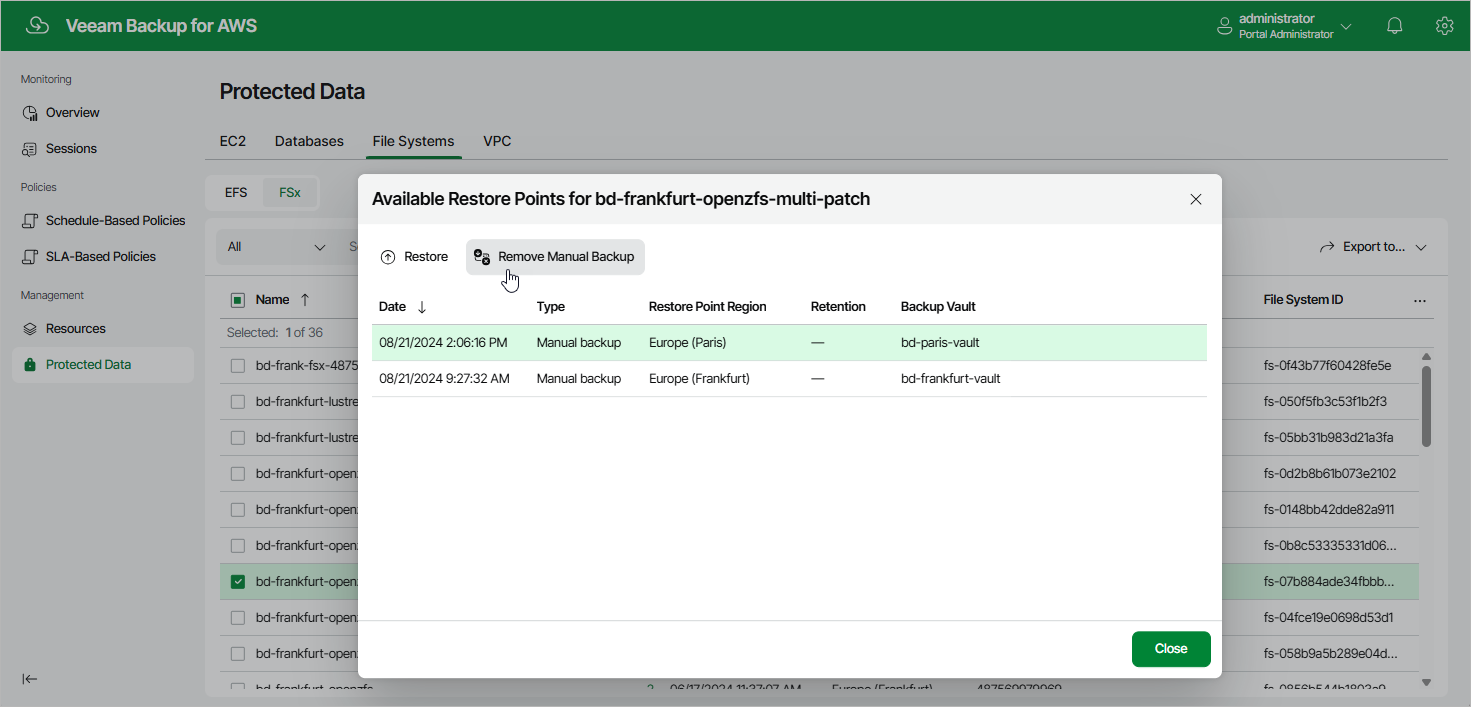This screenshot has width=1471, height=707.
Task: Click the Restore button label
Action: [x=426, y=257]
